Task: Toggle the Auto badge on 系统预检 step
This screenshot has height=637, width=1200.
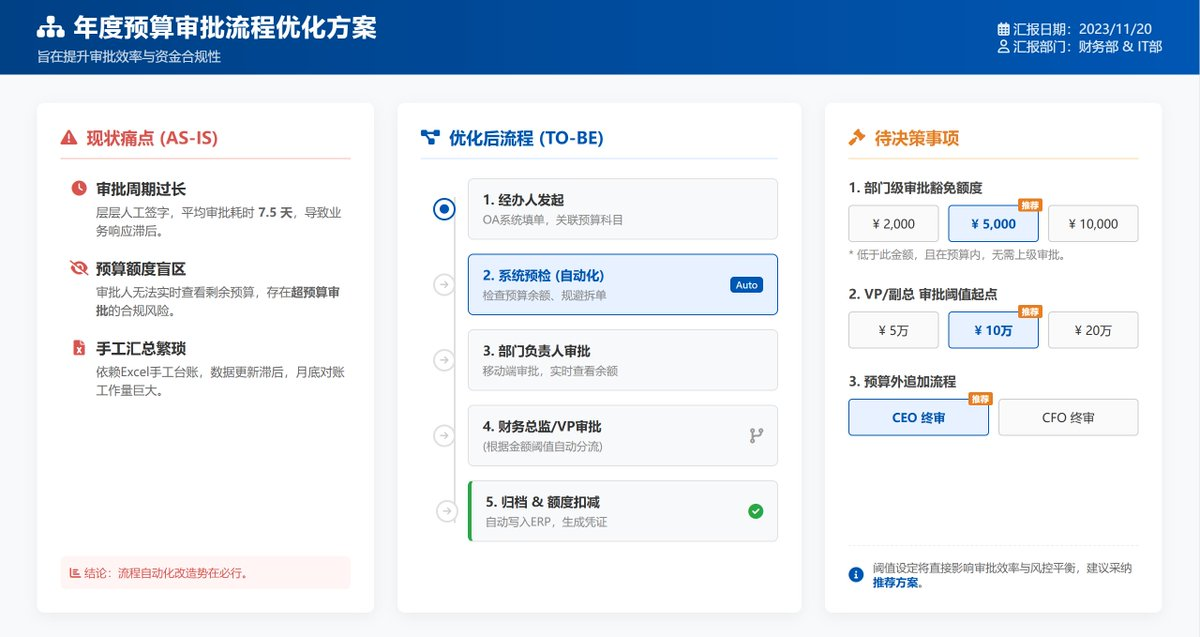Action: tap(746, 284)
